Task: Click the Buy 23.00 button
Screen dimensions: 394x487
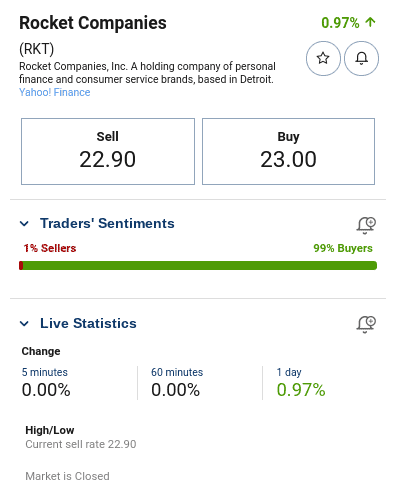Action: tap(288, 151)
